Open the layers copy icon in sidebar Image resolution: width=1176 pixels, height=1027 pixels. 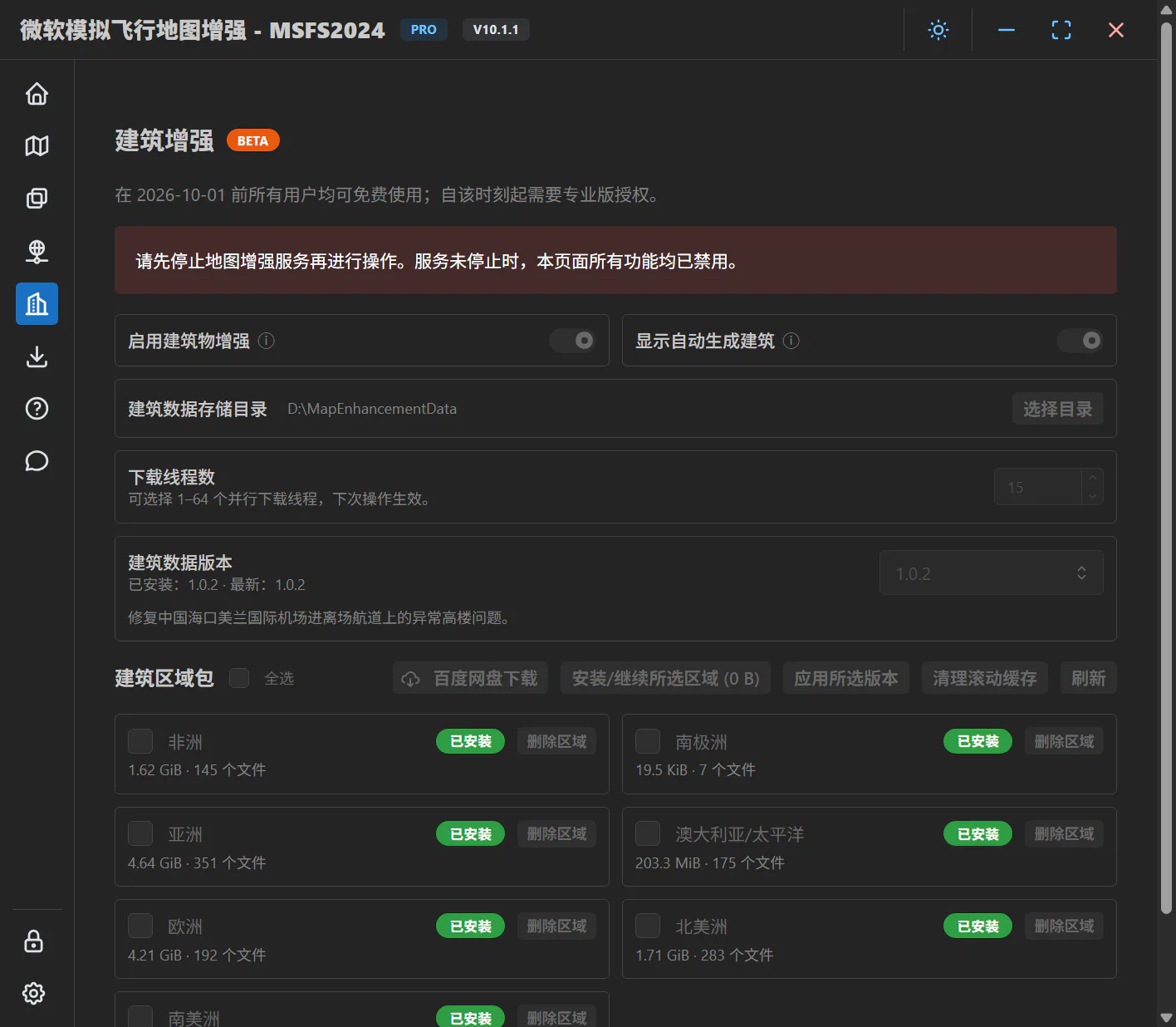point(37,199)
